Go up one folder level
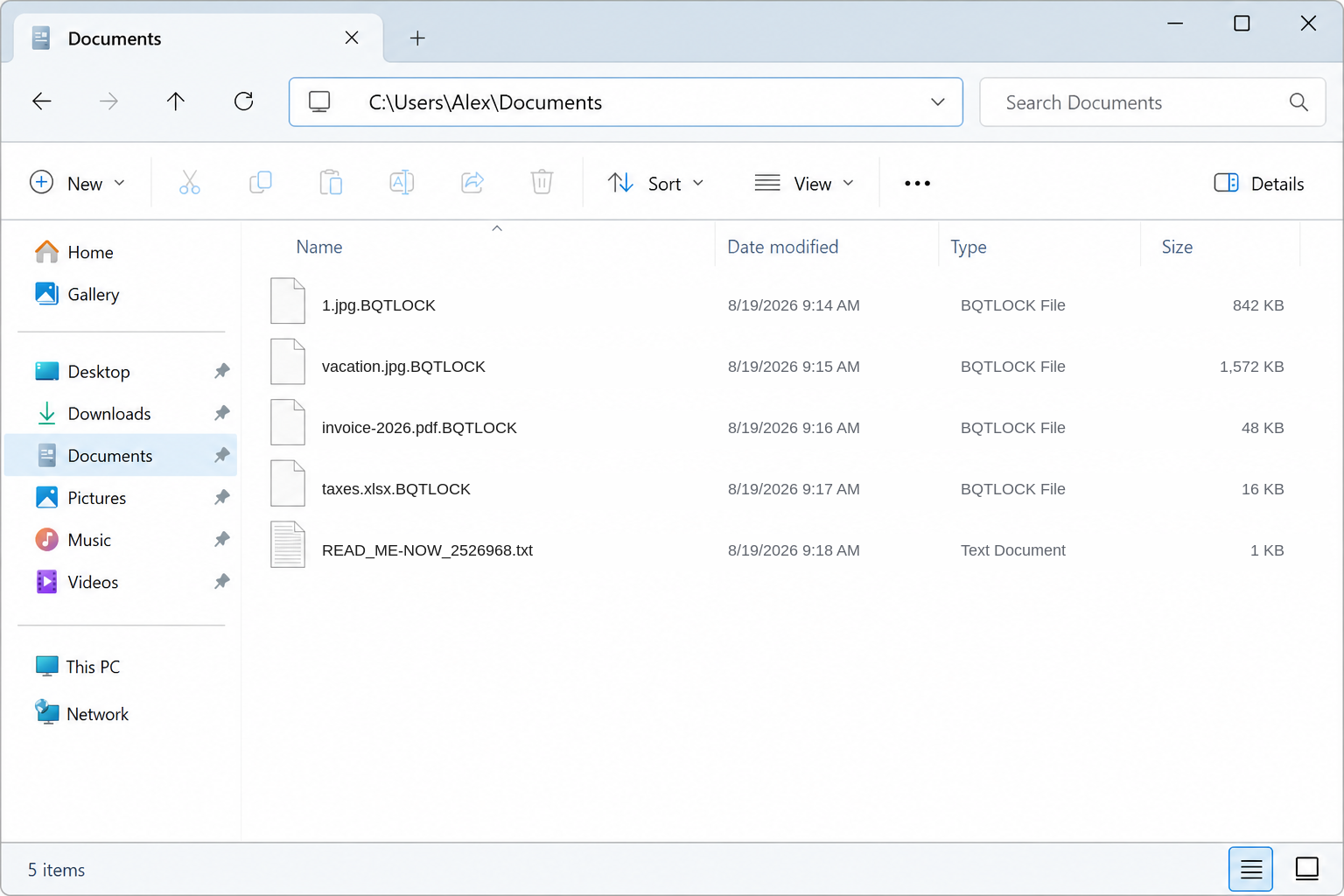Viewport: 1344px width, 896px height. point(176,101)
